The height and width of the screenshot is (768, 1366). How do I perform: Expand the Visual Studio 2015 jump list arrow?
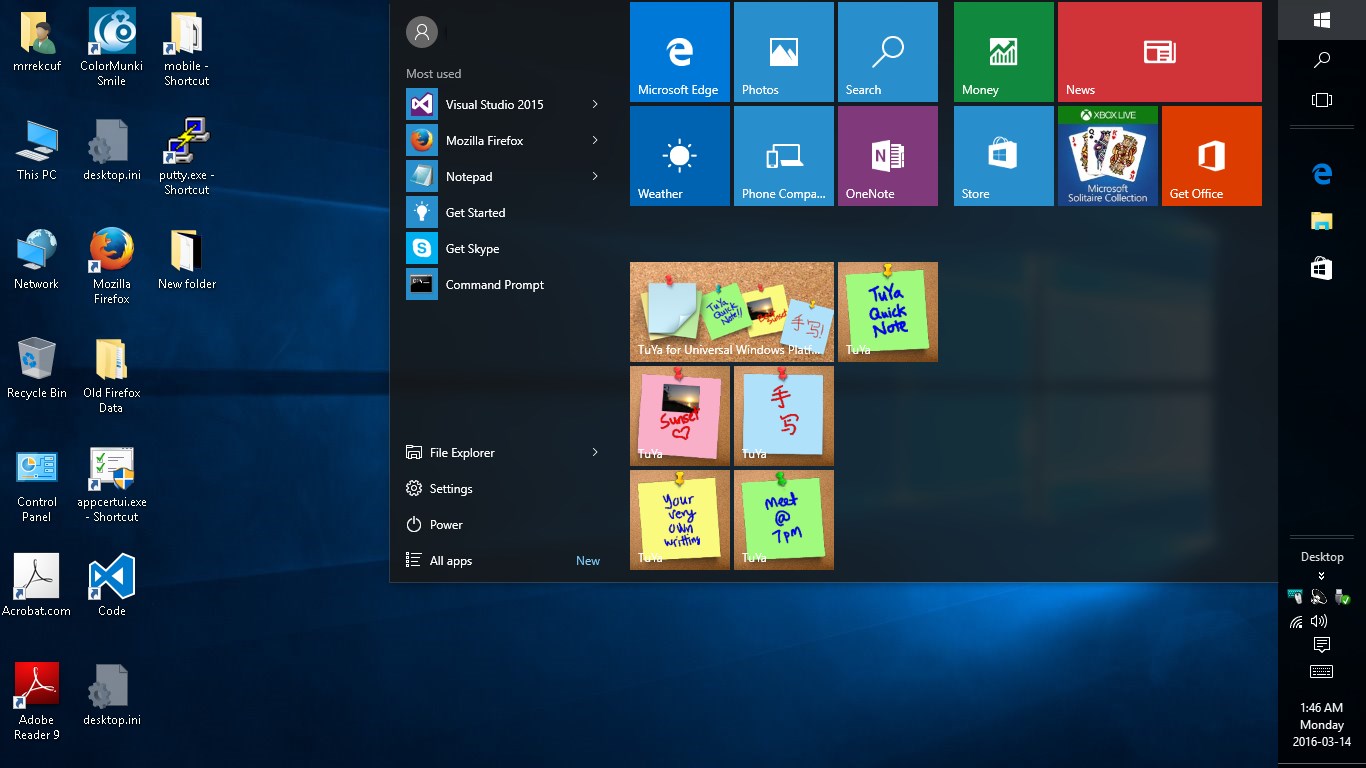coord(595,105)
